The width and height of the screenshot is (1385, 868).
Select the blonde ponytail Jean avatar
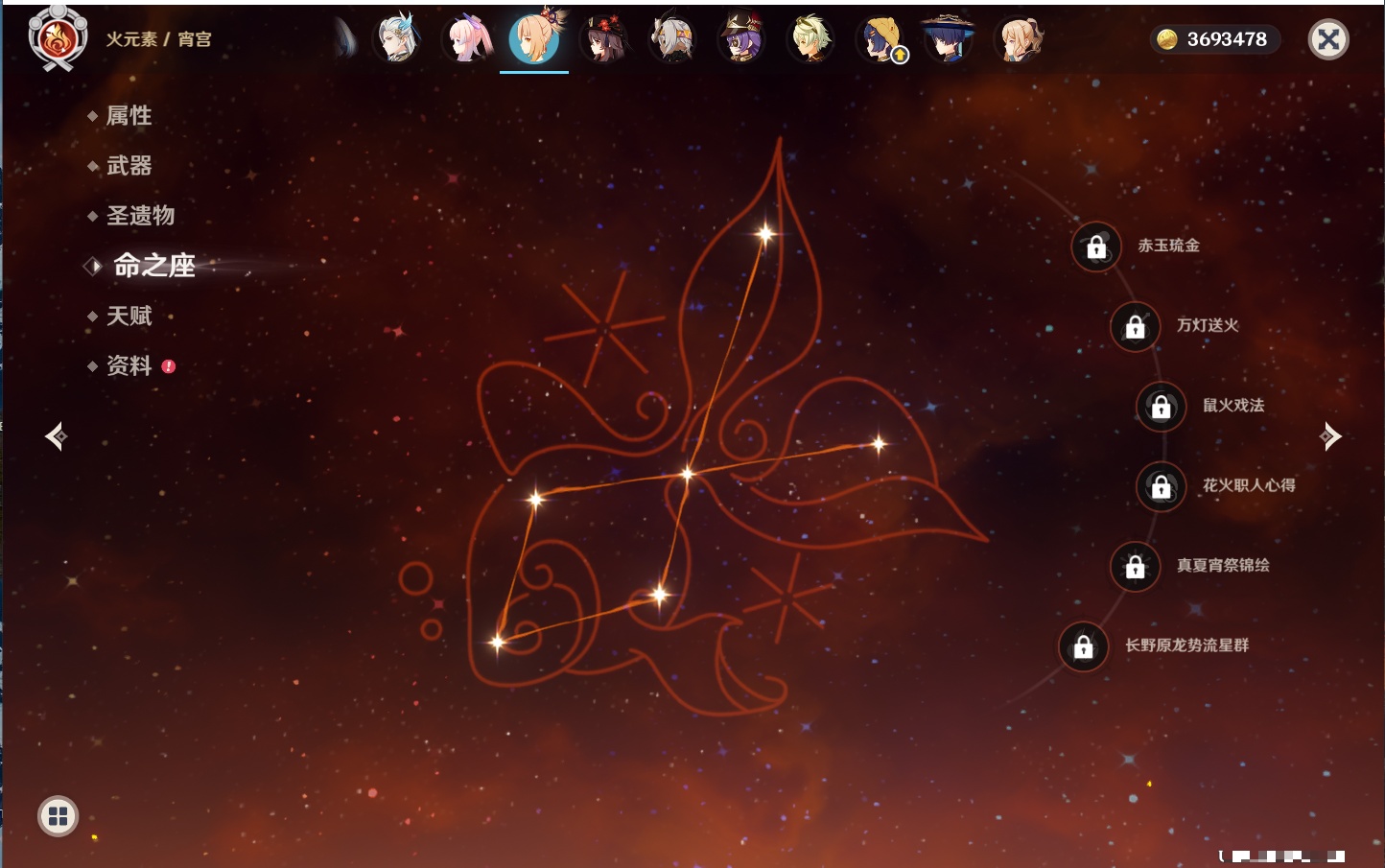pyautogui.click(x=1019, y=39)
